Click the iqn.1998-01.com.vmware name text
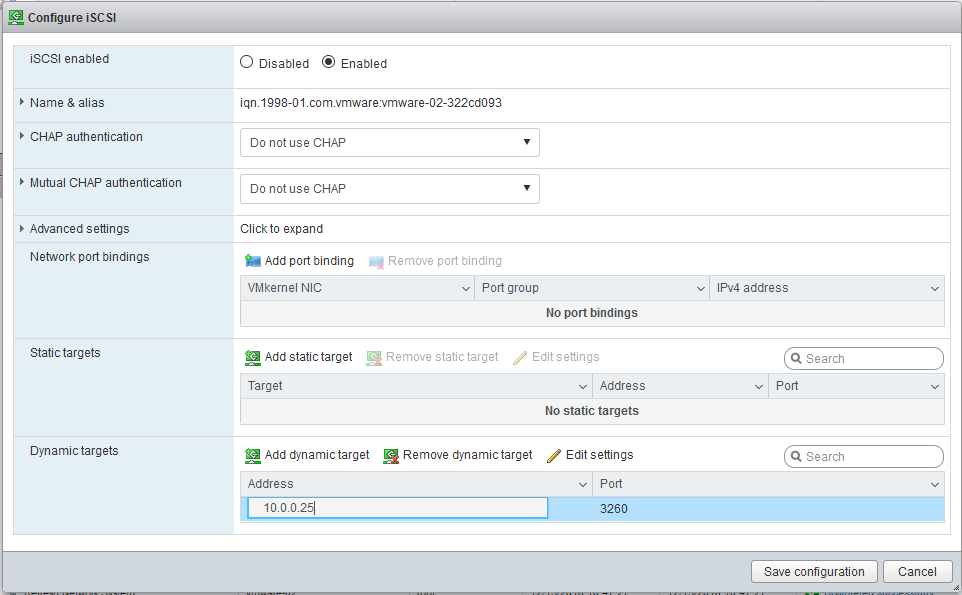 371,102
